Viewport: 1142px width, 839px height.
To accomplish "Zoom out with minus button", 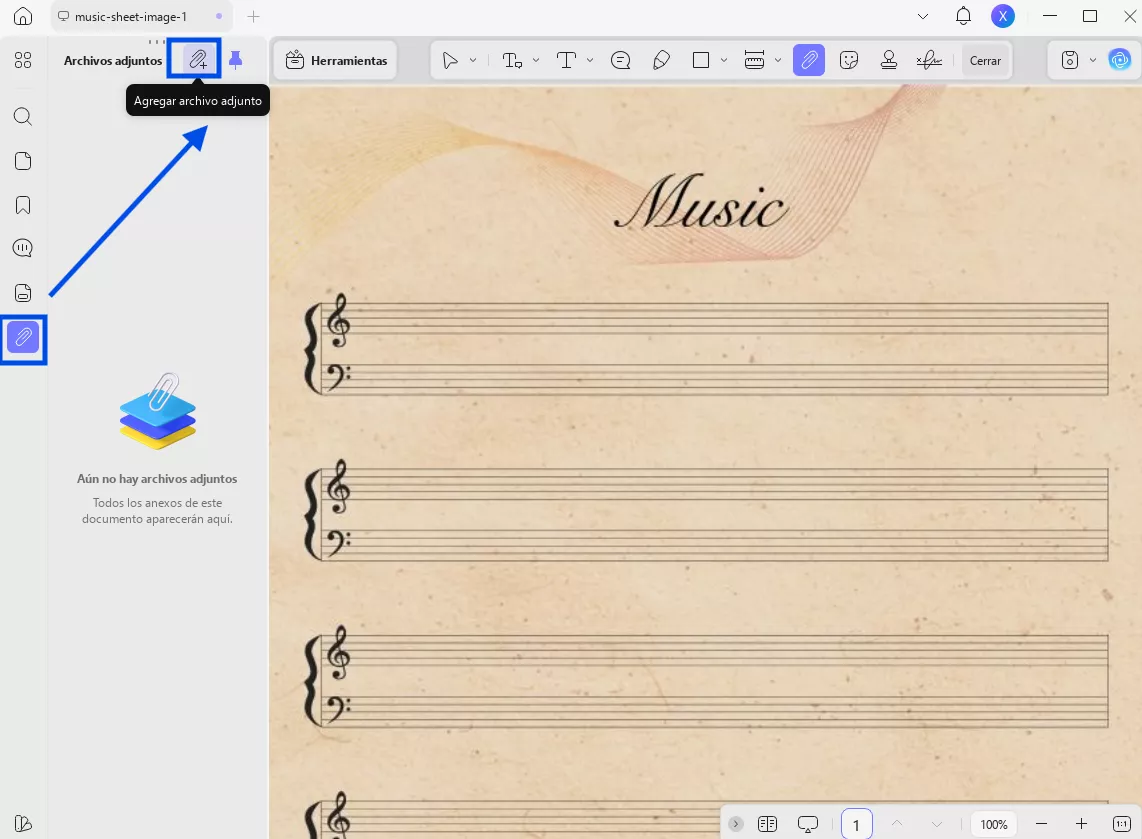I will pyautogui.click(x=1041, y=824).
